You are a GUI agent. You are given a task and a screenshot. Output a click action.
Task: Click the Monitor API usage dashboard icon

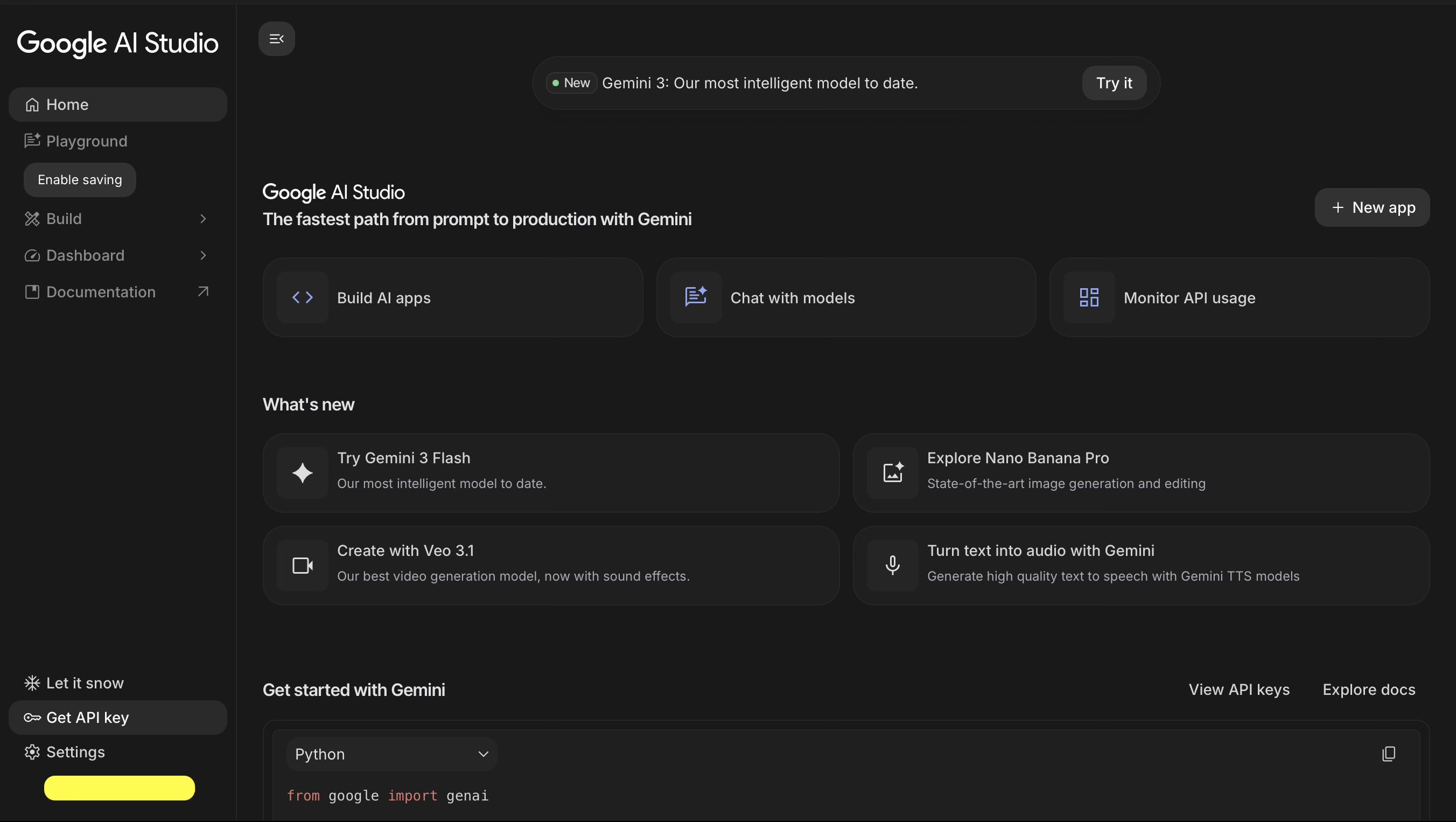pyautogui.click(x=1088, y=297)
